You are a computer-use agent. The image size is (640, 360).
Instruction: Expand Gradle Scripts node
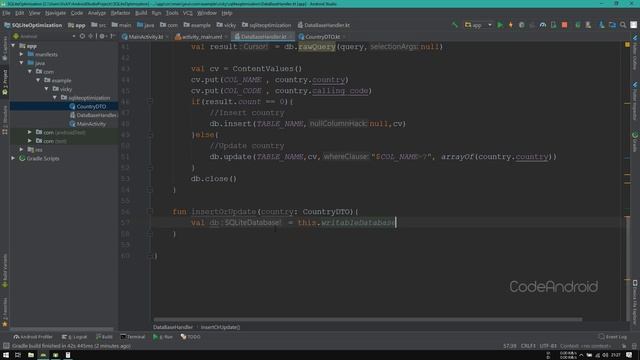[13, 158]
